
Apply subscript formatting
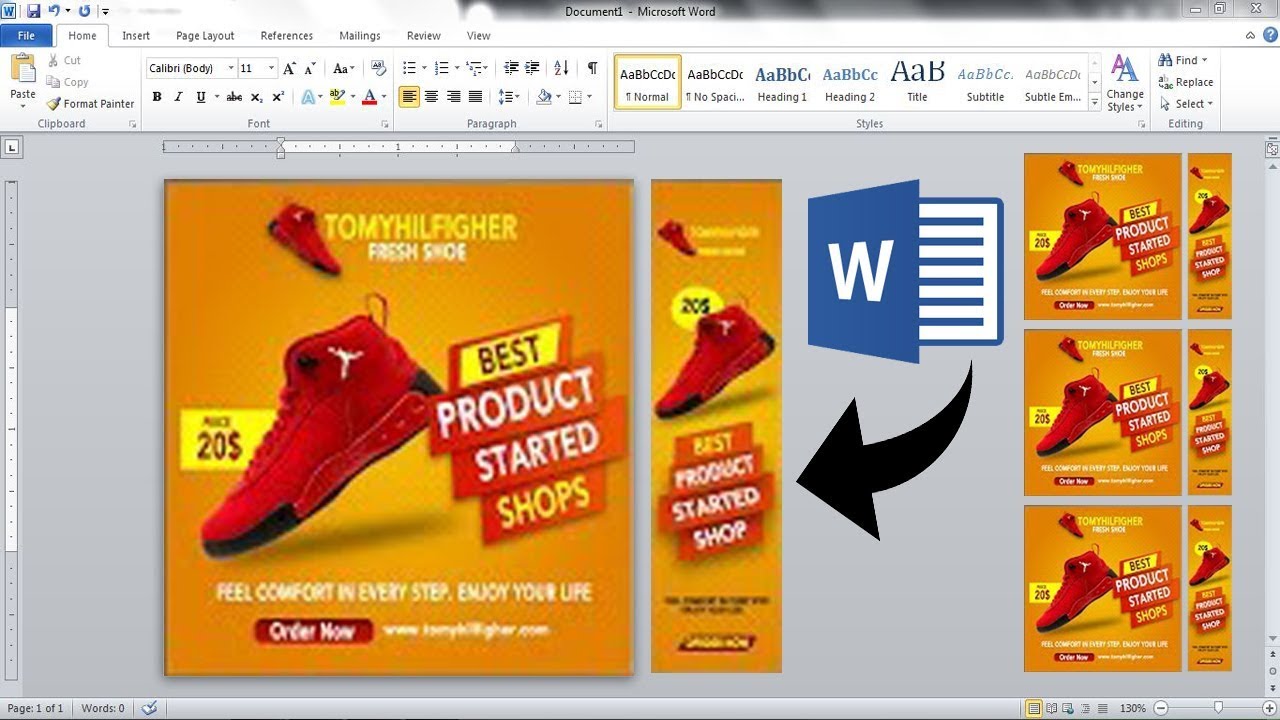click(256, 97)
